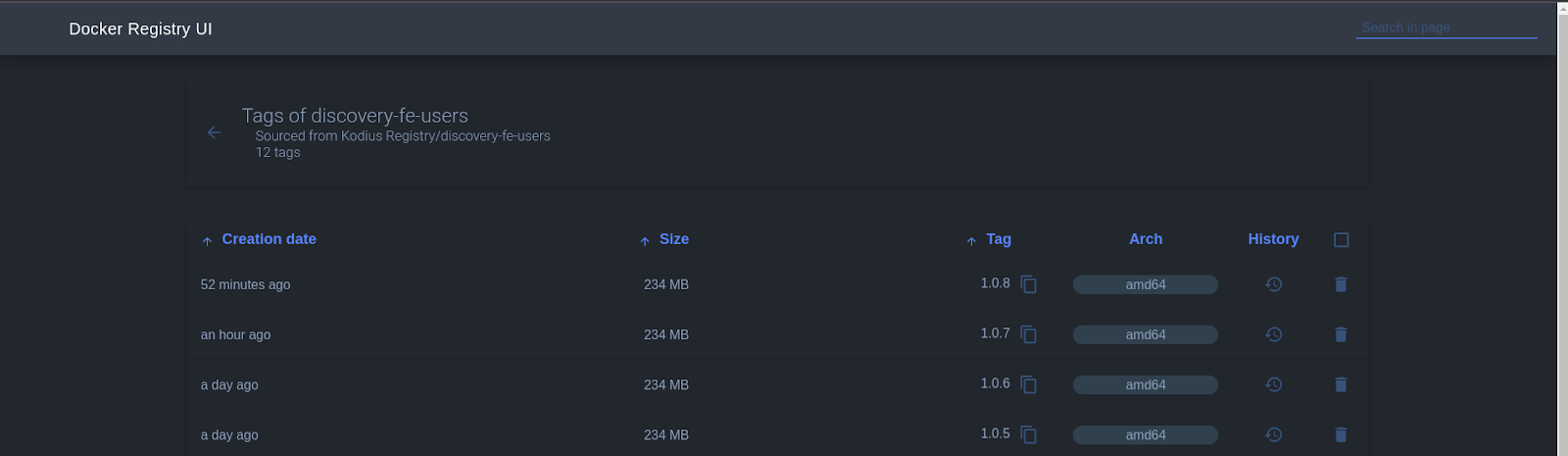The height and width of the screenshot is (456, 1568).
Task: Copy tag 1.0.5 to clipboard
Action: [x=1029, y=434]
